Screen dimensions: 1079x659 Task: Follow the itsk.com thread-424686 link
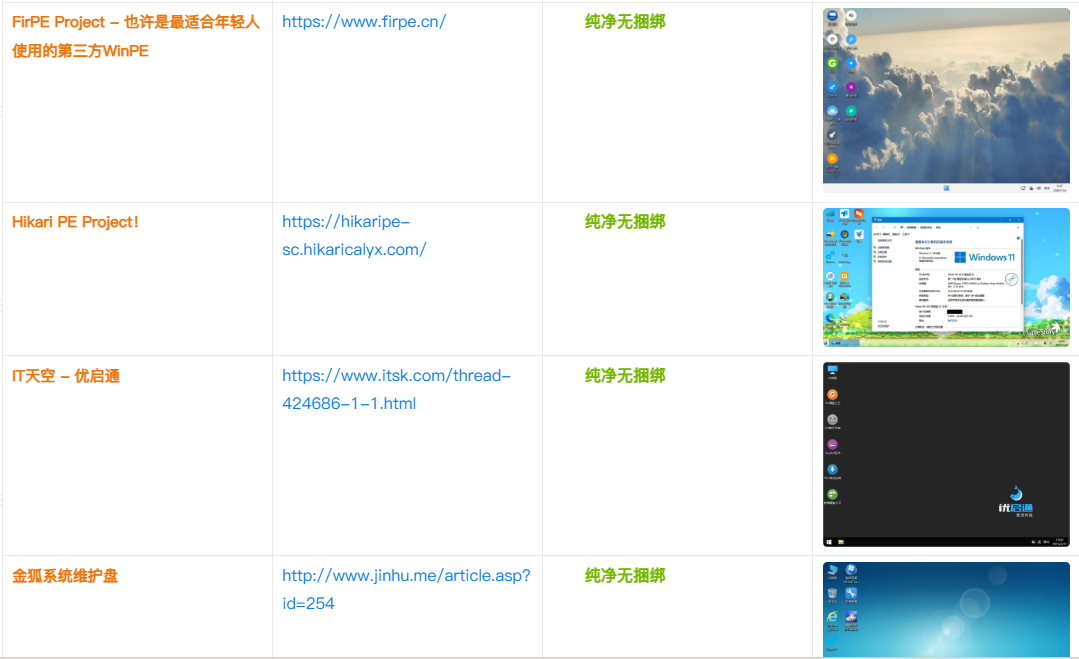396,390
